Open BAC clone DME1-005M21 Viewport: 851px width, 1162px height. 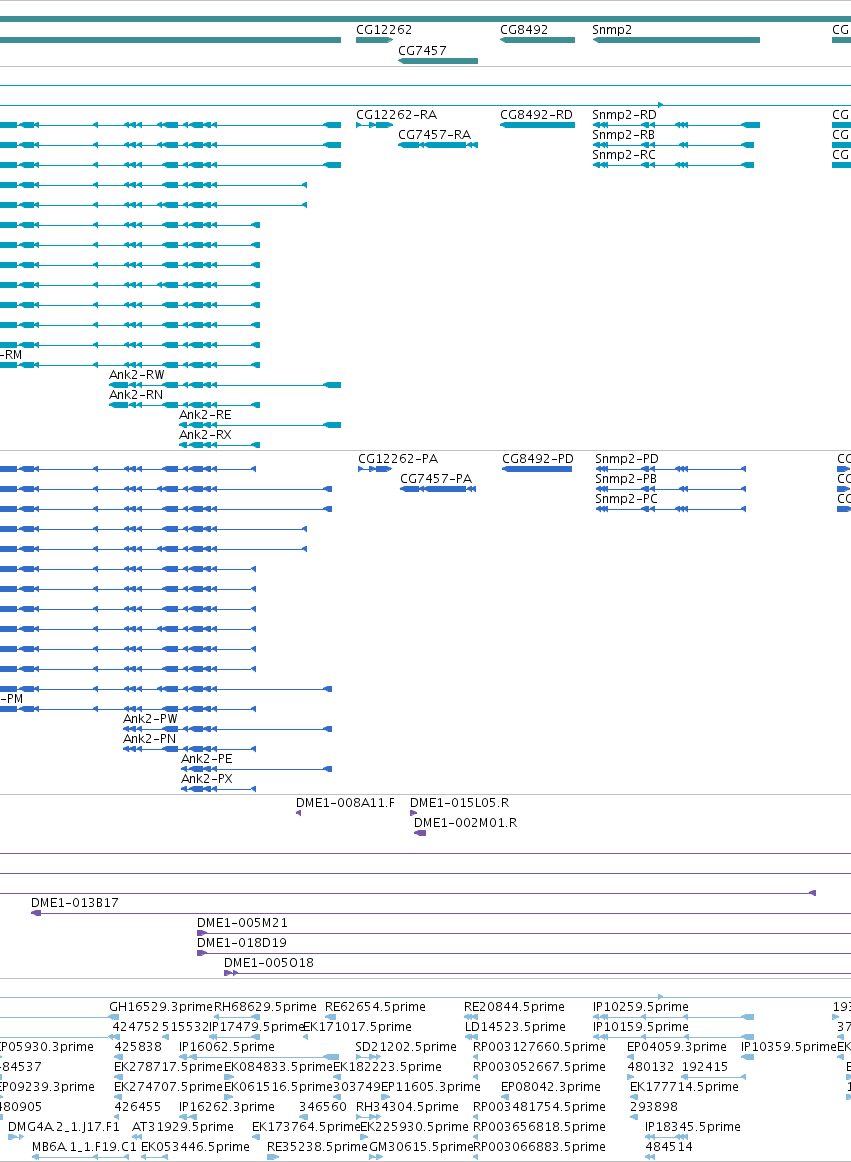click(x=242, y=923)
